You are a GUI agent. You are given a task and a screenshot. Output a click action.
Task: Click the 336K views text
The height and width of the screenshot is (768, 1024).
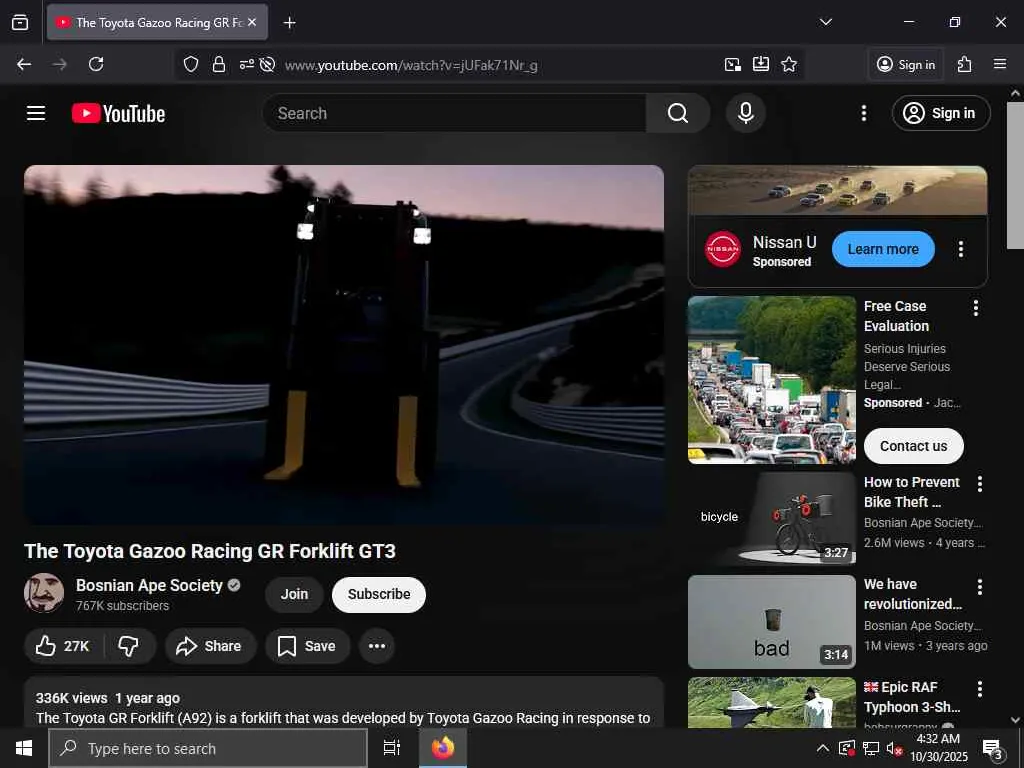click(x=71, y=698)
